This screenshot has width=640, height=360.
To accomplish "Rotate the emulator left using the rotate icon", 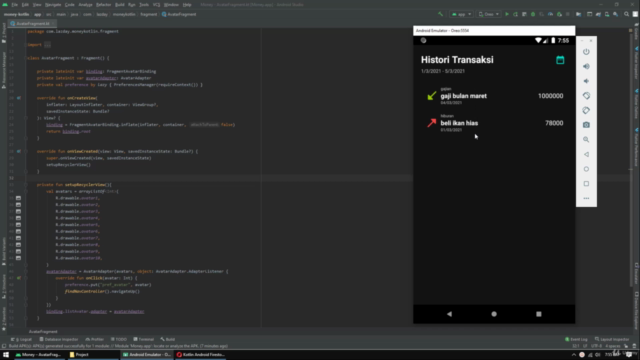I will pos(586,96).
